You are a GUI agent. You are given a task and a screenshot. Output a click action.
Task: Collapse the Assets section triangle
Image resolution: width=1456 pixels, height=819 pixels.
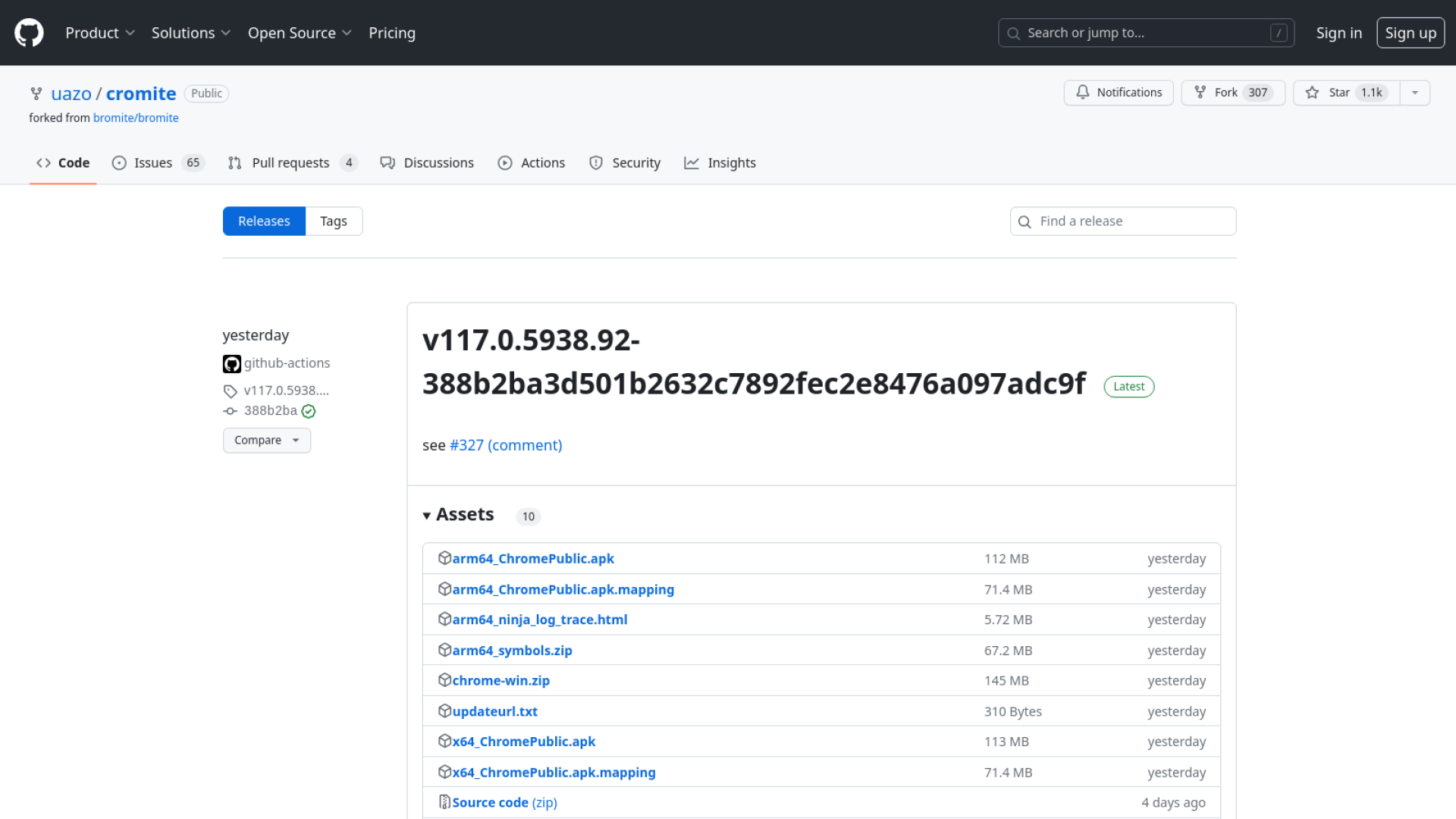click(x=427, y=516)
